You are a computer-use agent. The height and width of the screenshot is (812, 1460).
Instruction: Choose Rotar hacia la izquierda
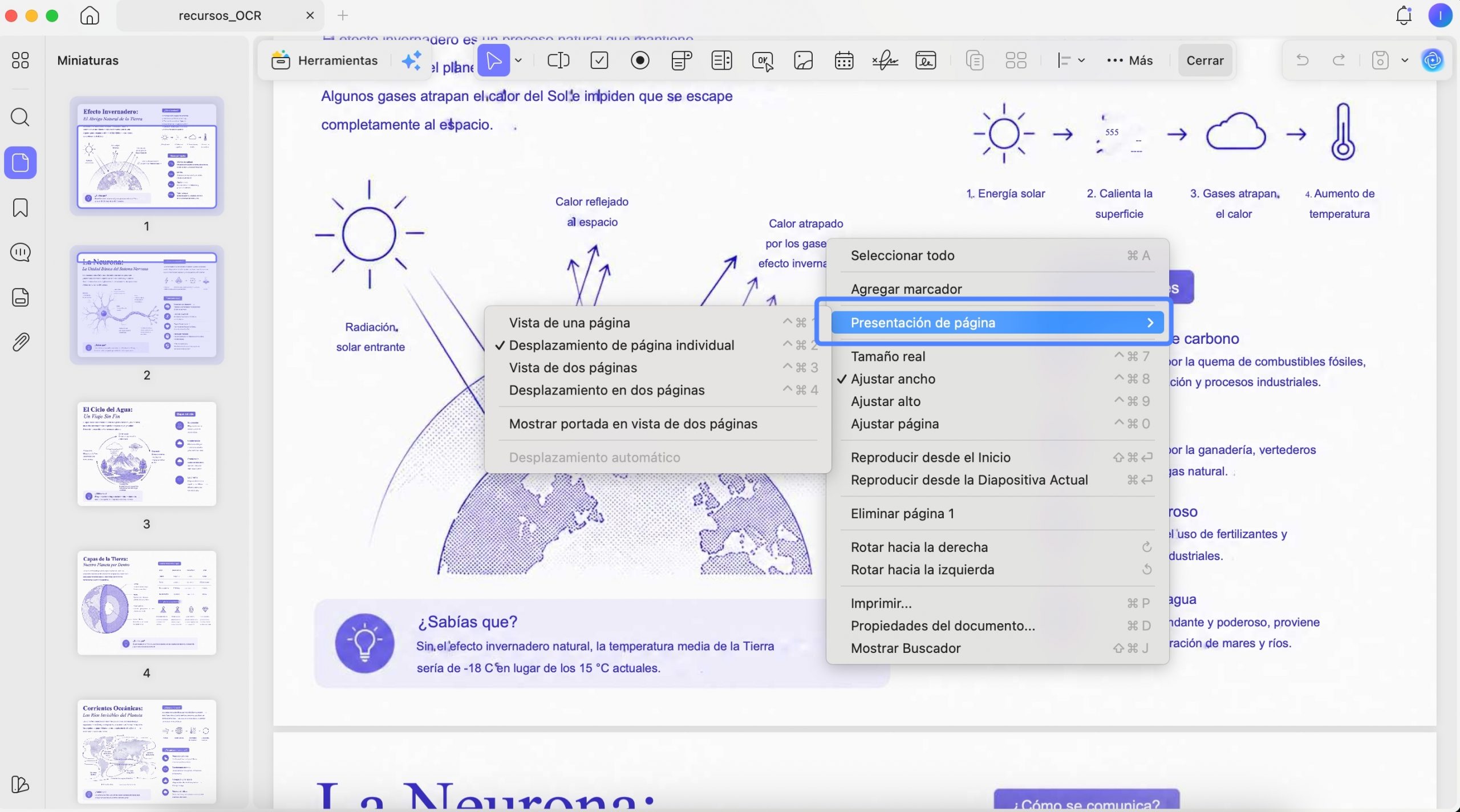[x=997, y=570]
